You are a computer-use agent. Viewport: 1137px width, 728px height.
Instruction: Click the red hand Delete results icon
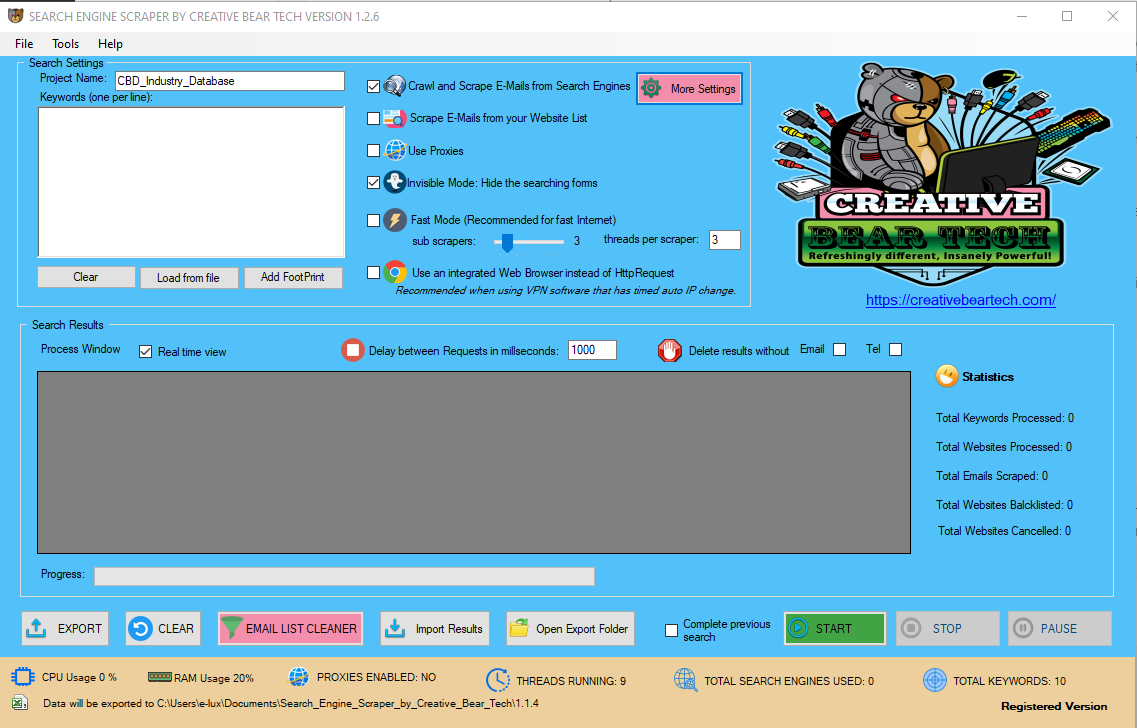pyautogui.click(x=669, y=350)
